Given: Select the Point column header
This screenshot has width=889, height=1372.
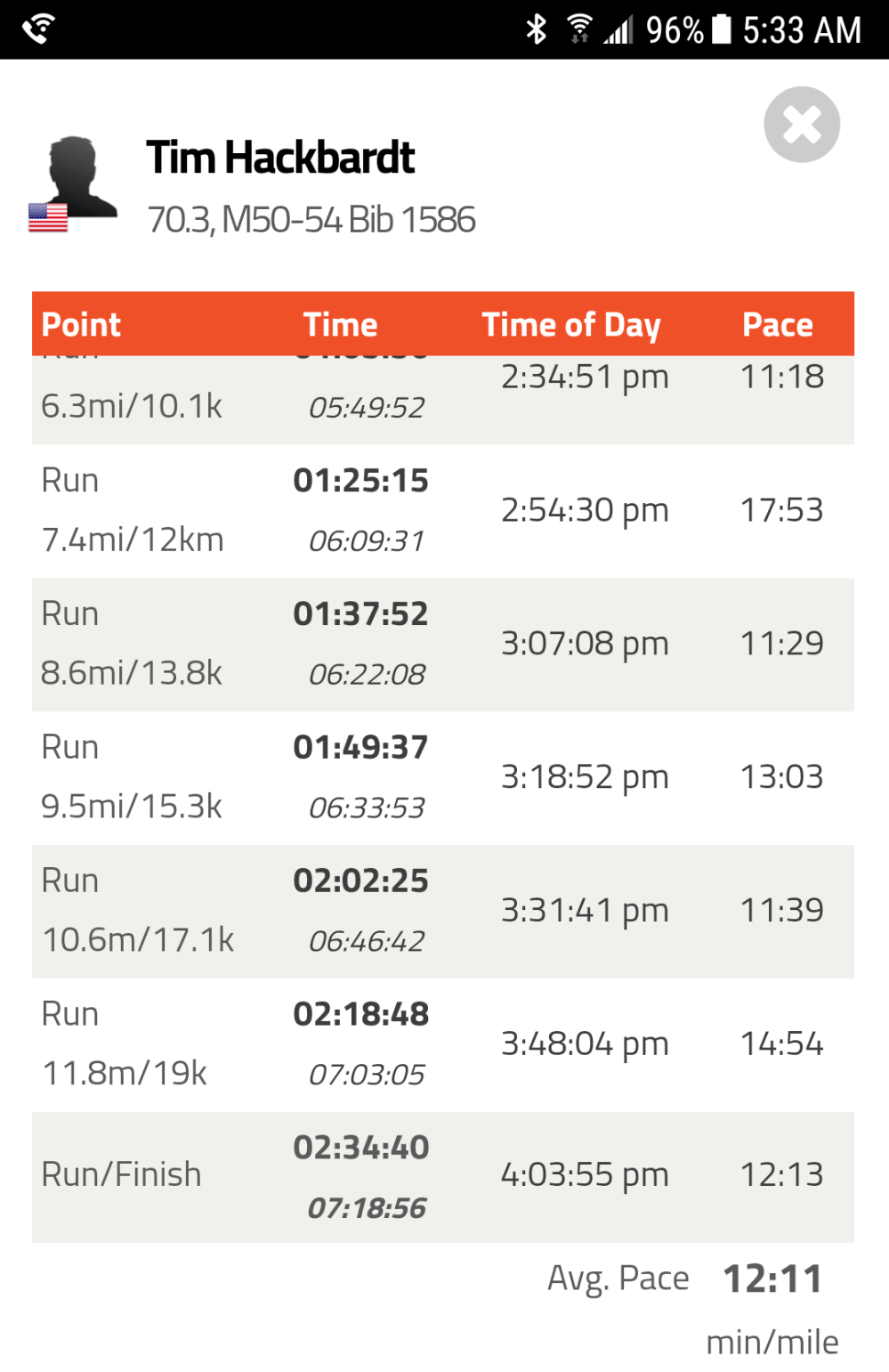Looking at the screenshot, I should (81, 325).
